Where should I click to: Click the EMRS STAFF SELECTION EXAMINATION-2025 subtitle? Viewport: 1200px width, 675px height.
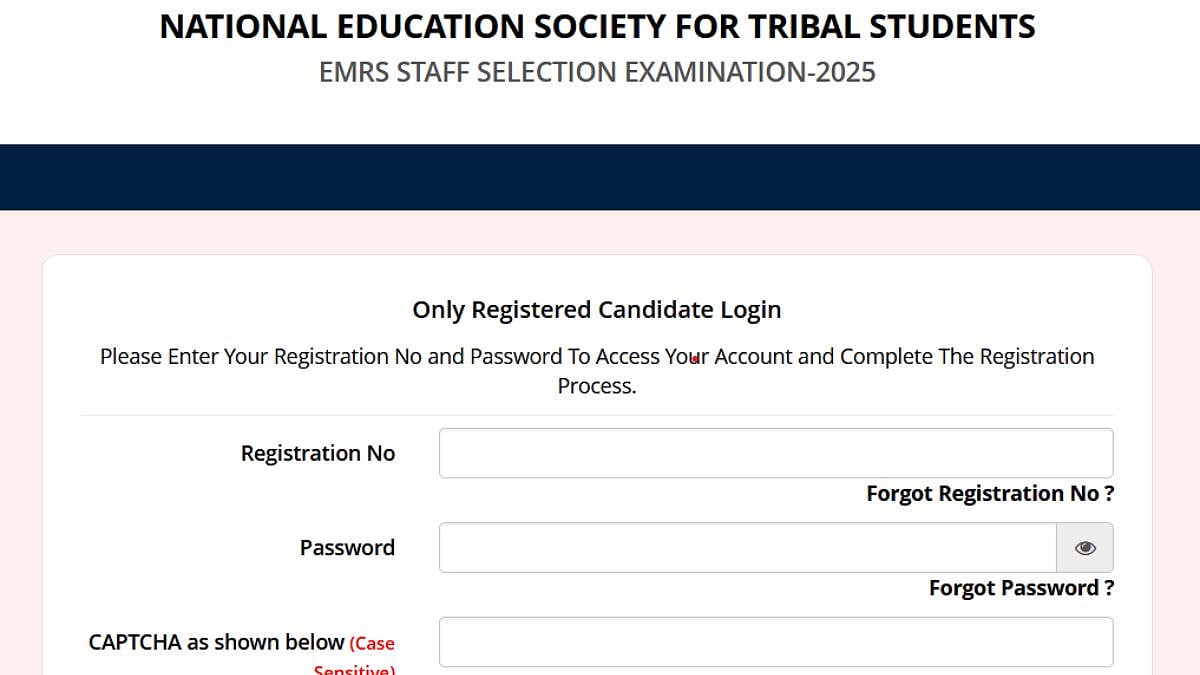597,72
